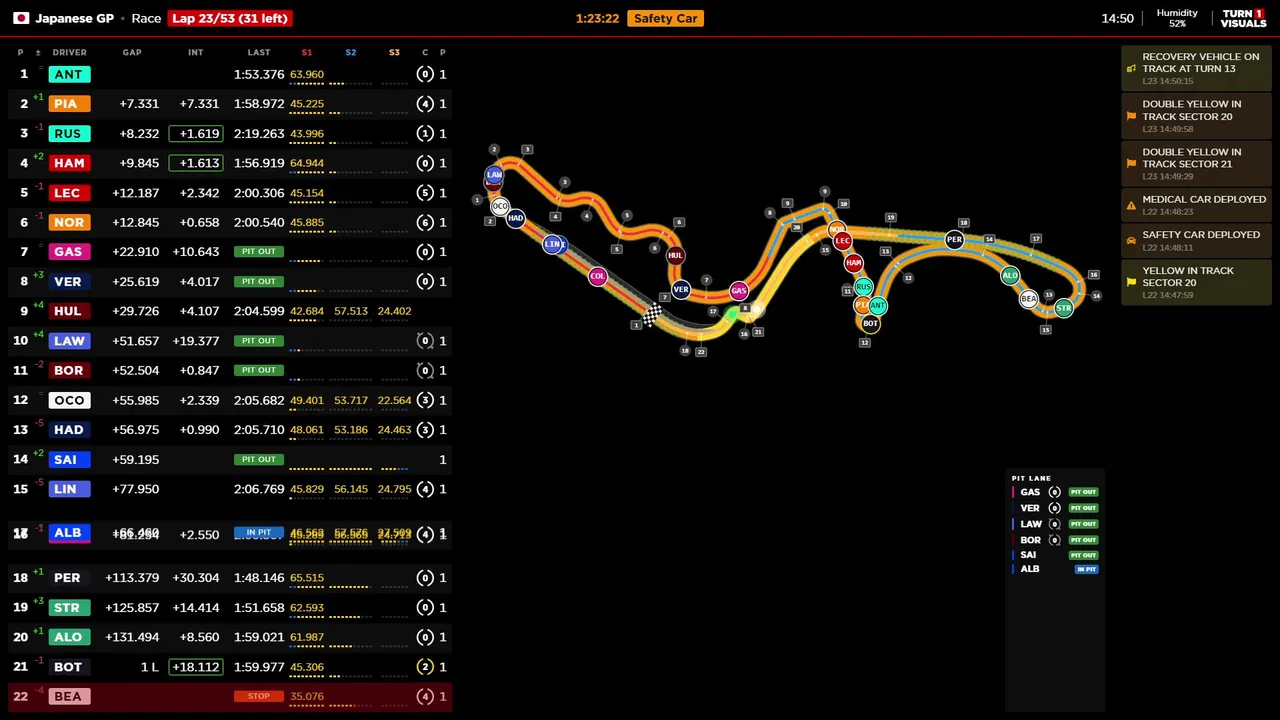Click the HAM driver tag in the timing table
The height and width of the screenshot is (720, 1280).
pos(69,163)
